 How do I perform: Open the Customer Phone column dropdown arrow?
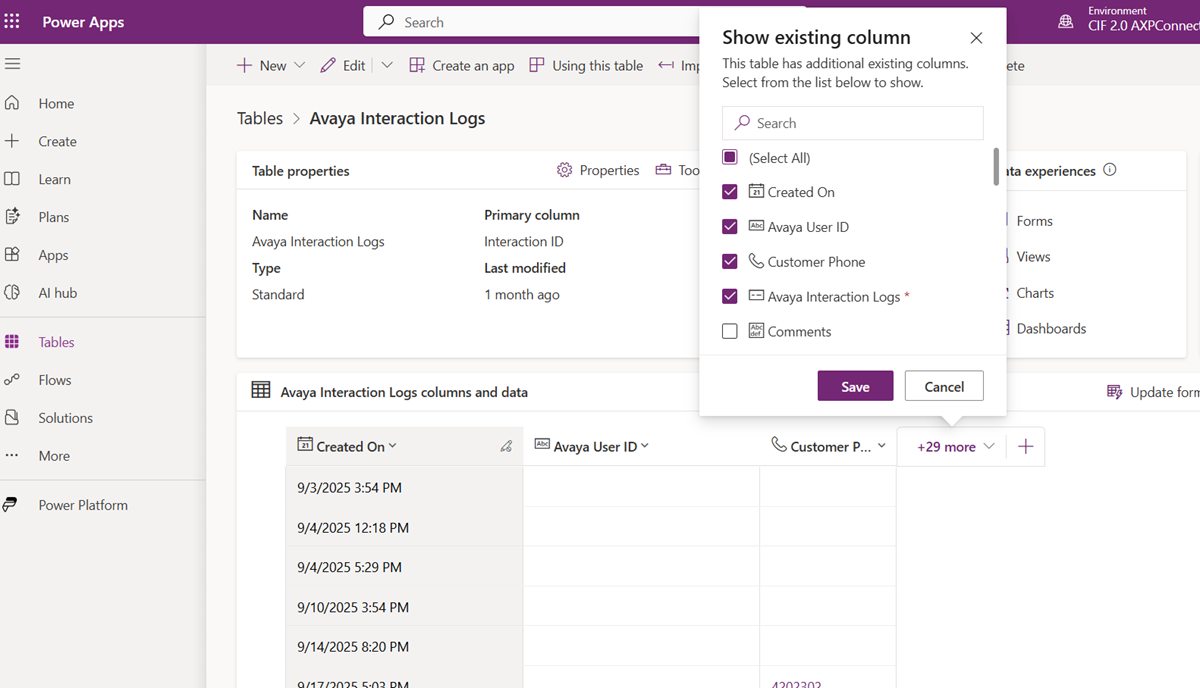(881, 446)
